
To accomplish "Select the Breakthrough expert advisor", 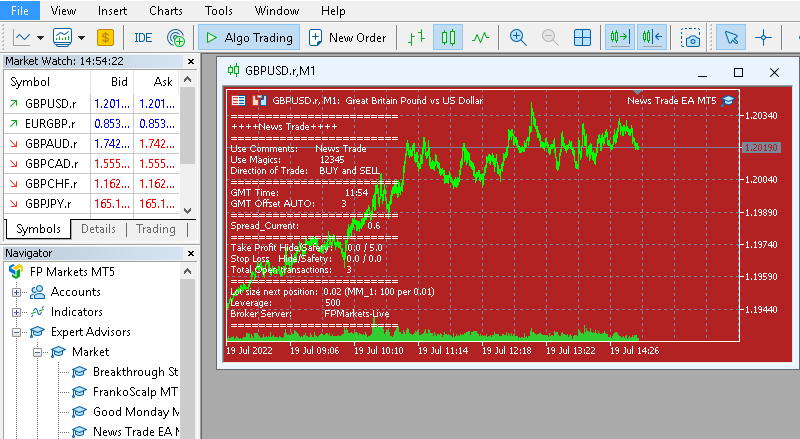I will coord(135,372).
